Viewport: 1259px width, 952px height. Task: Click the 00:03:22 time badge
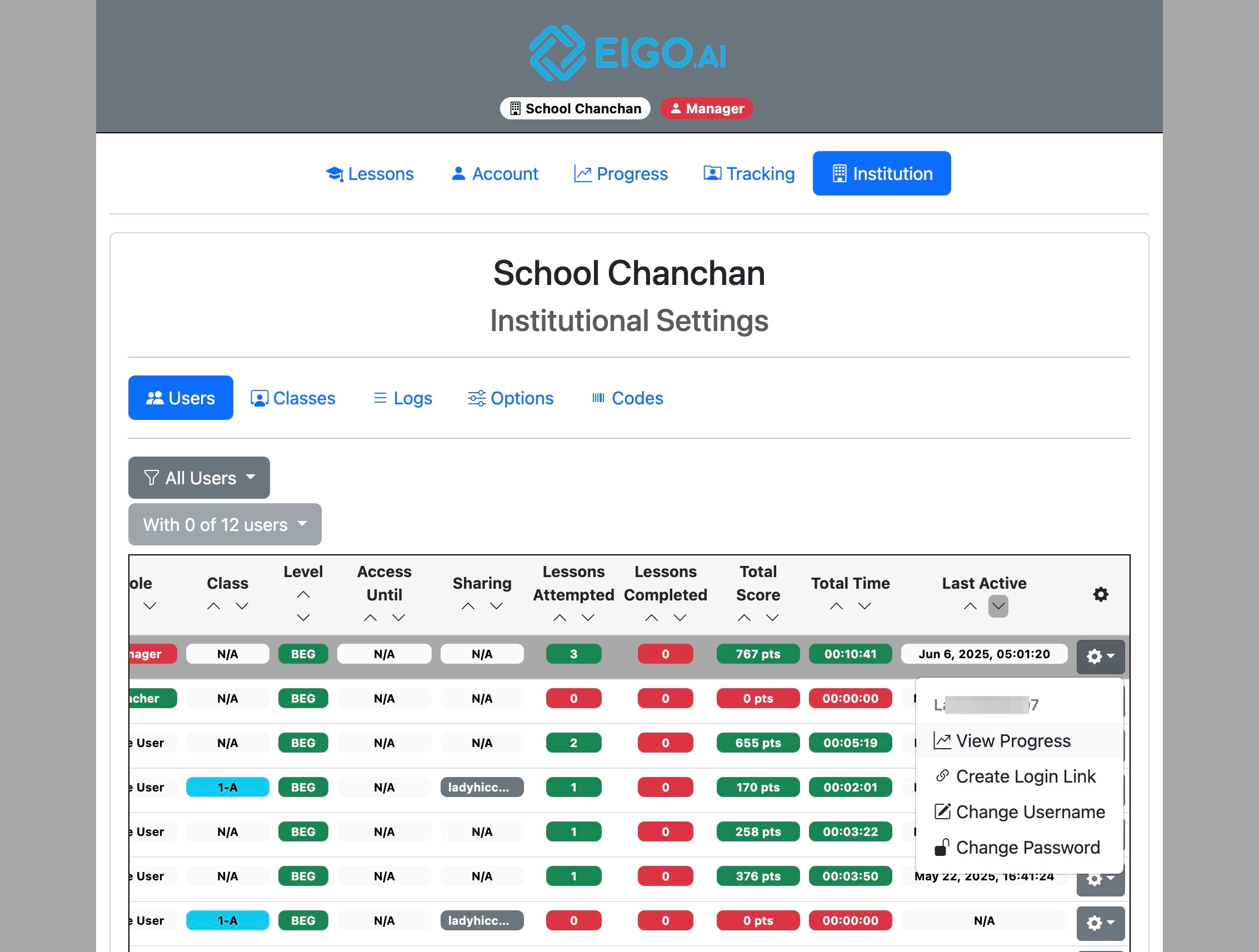(x=850, y=832)
